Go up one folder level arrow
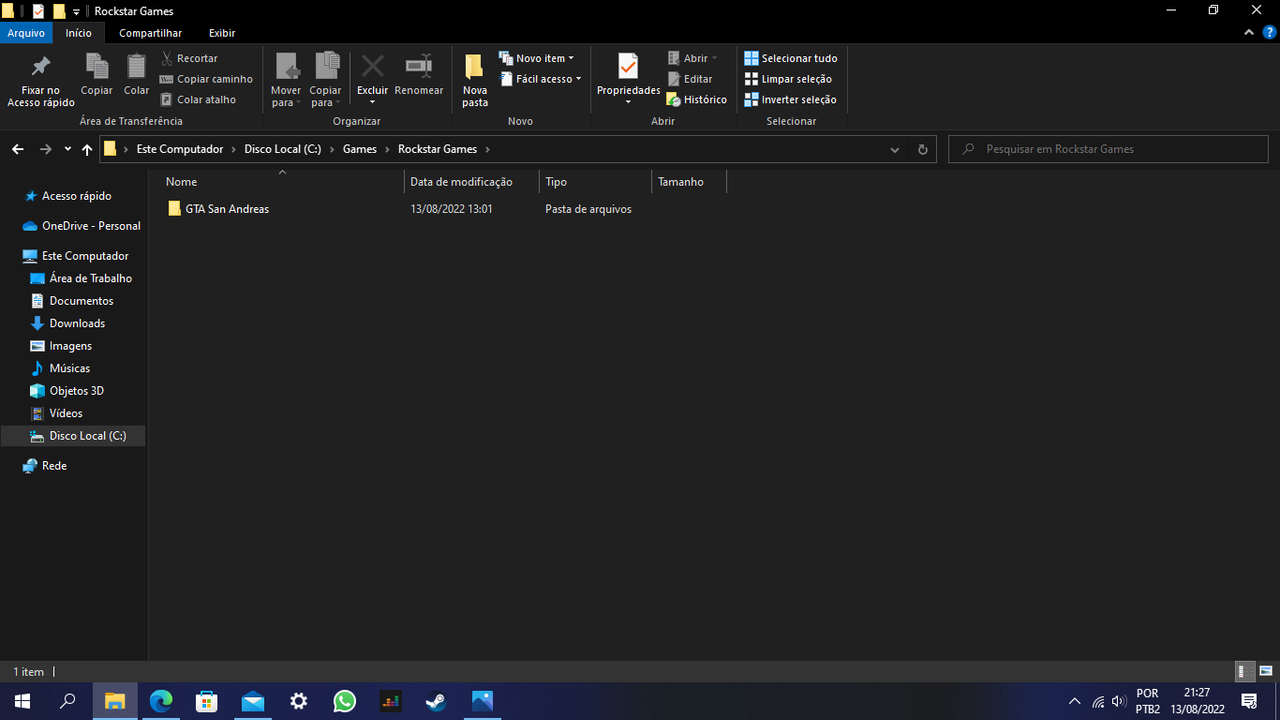 tap(87, 149)
